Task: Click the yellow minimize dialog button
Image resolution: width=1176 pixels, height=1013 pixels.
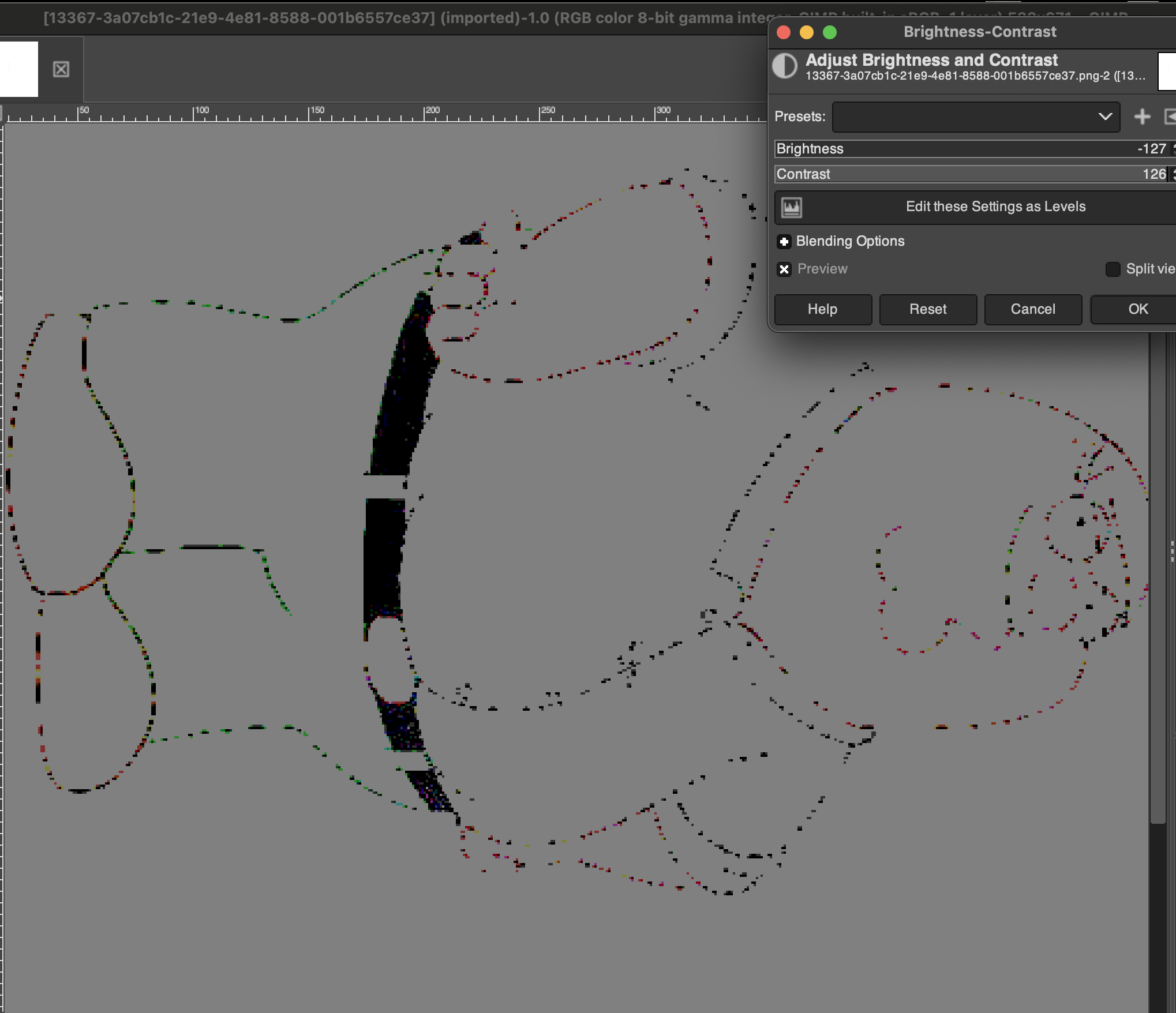Action: coord(807,32)
